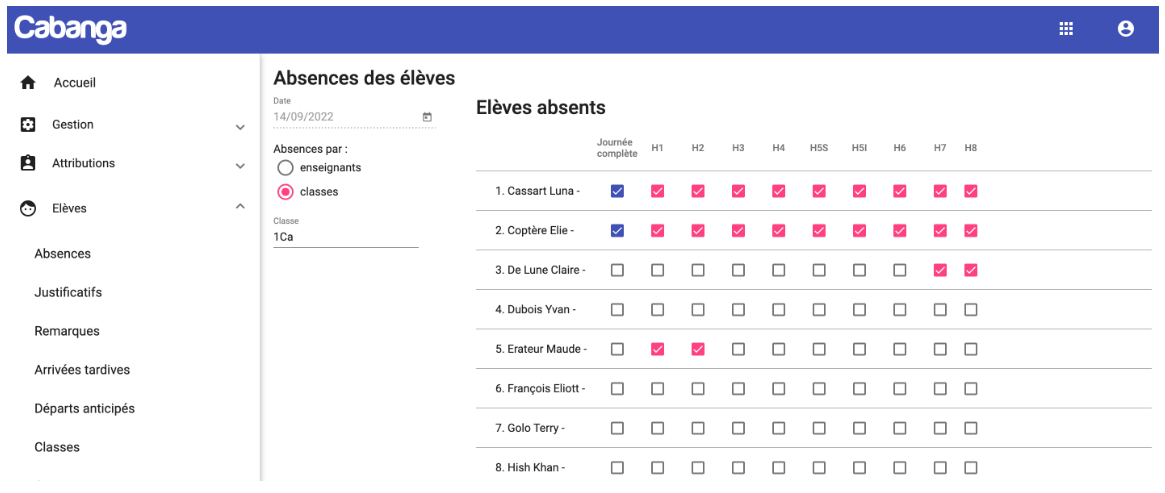
Task: Uncheck H7 for De Lune Claire
Action: (940, 270)
